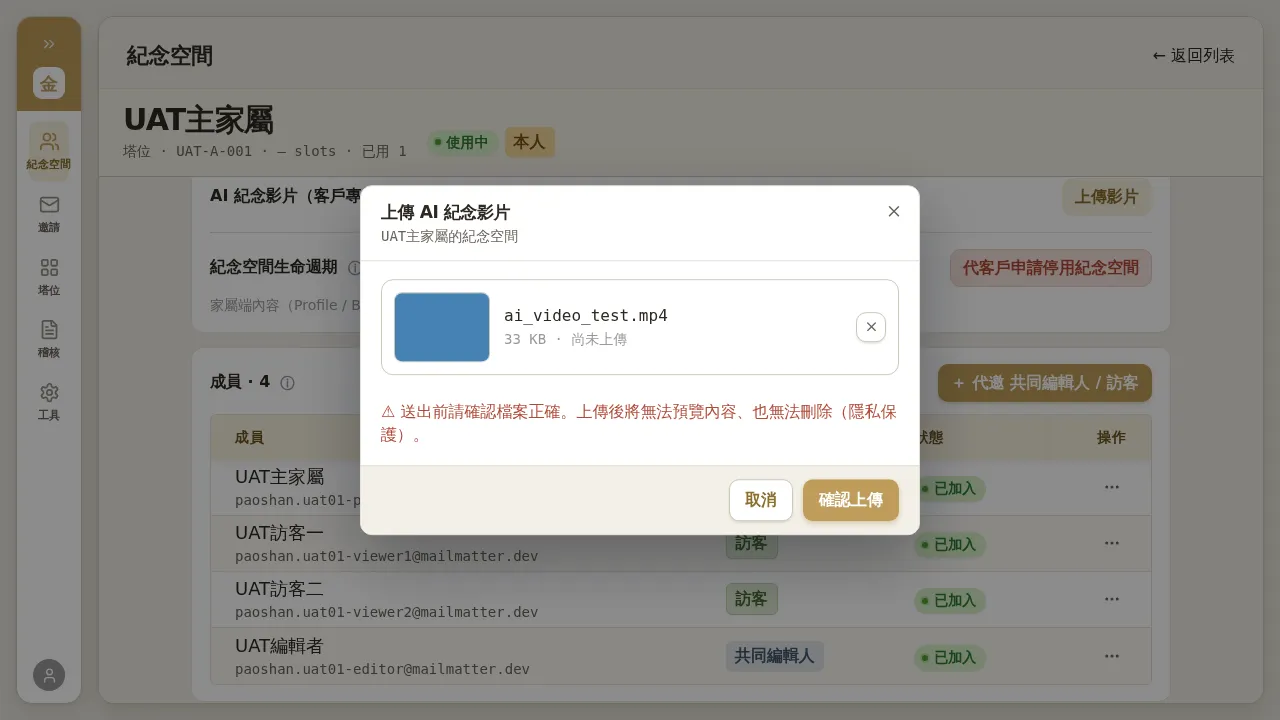
Task: Open actions menu for UAT訪客二 row
Action: click(1112, 599)
